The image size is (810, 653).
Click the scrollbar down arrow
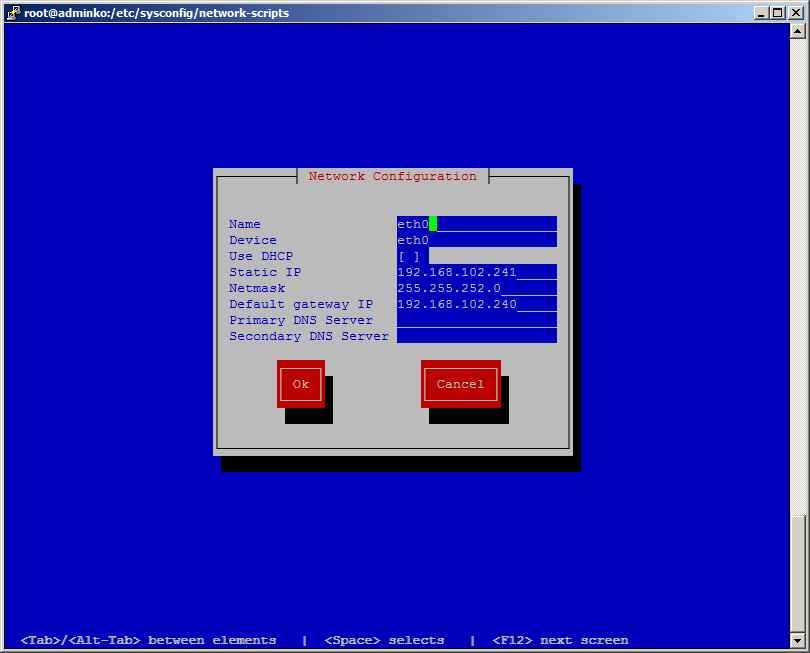click(797, 640)
